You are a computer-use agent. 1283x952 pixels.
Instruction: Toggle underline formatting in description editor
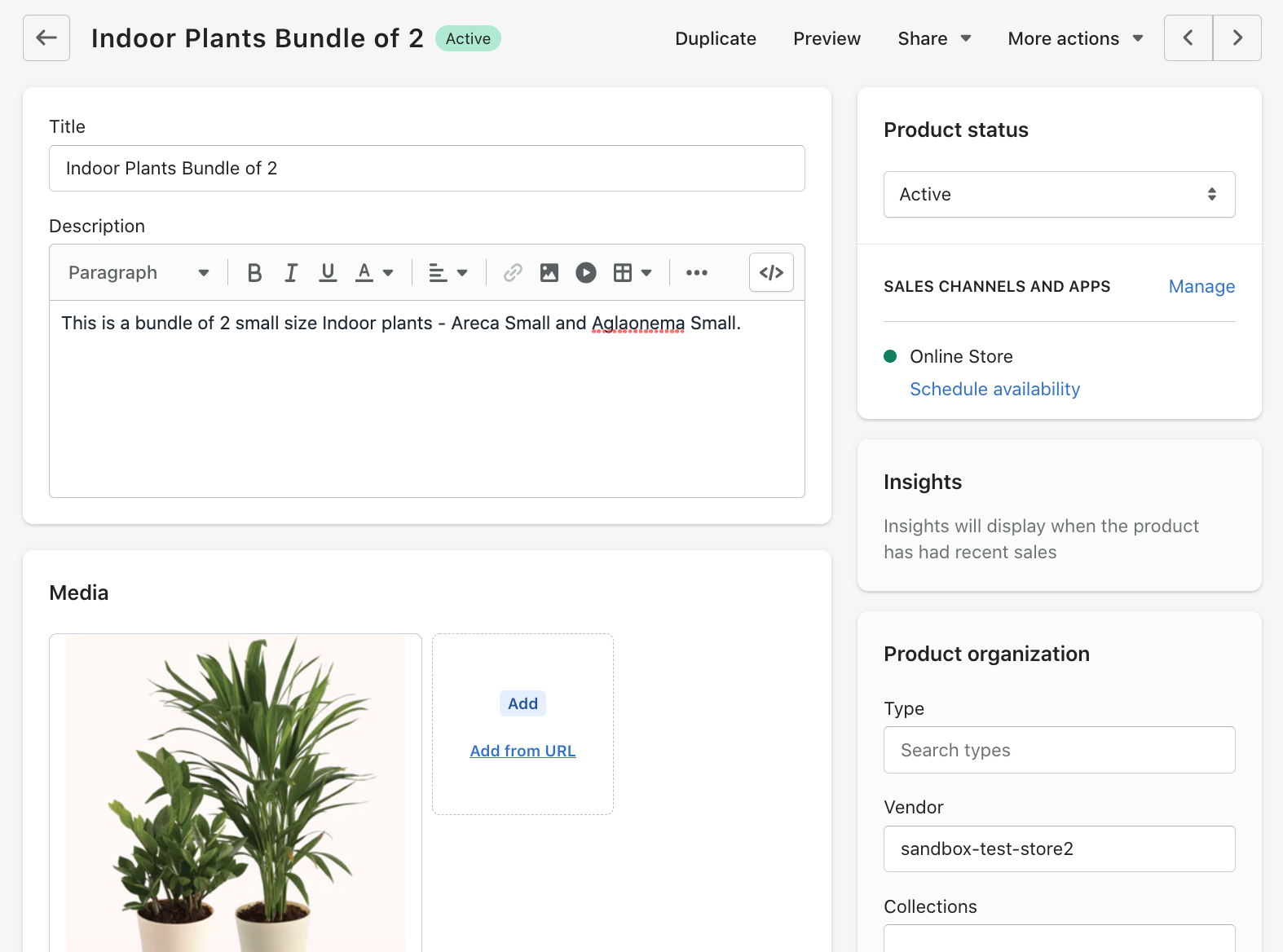click(x=328, y=273)
